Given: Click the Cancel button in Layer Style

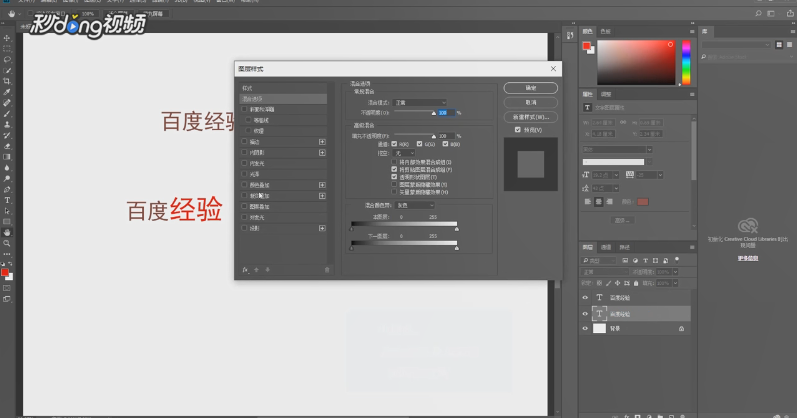Looking at the screenshot, I should 531,102.
